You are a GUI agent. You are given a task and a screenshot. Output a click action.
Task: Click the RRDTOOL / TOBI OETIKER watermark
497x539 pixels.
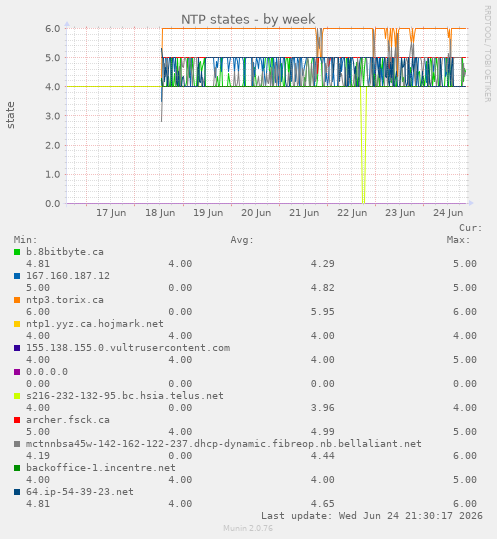[x=487, y=54]
